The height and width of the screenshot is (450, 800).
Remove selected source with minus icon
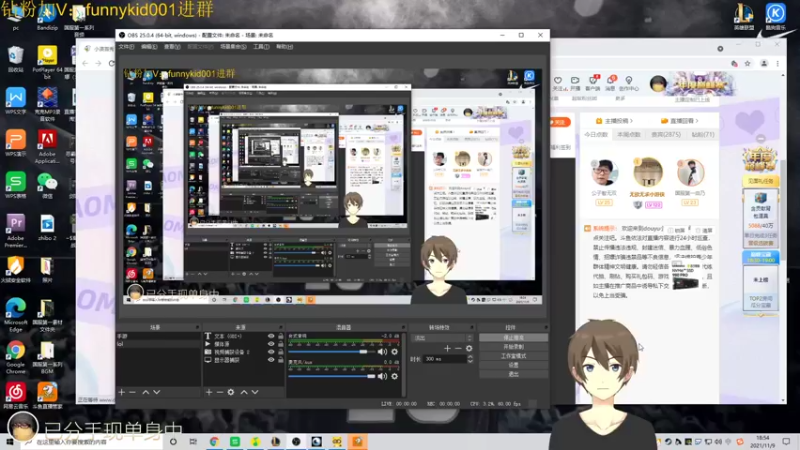[x=219, y=392]
